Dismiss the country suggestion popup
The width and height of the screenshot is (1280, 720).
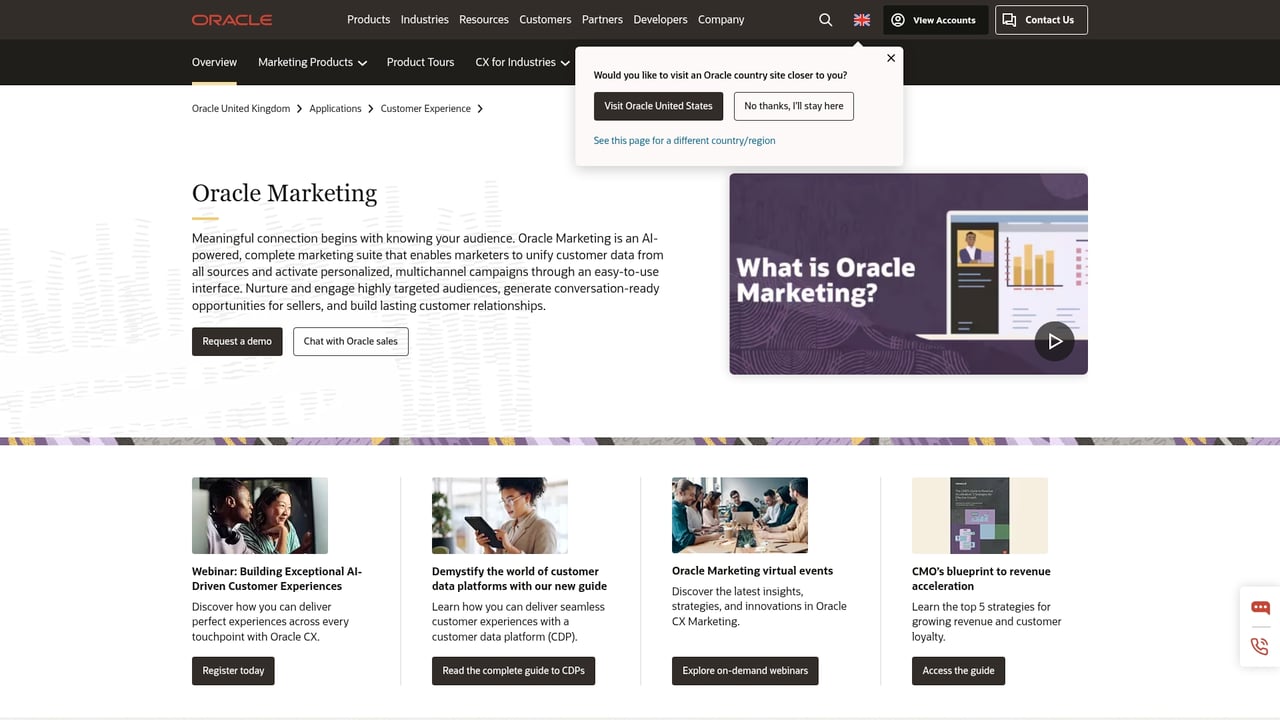(890, 58)
